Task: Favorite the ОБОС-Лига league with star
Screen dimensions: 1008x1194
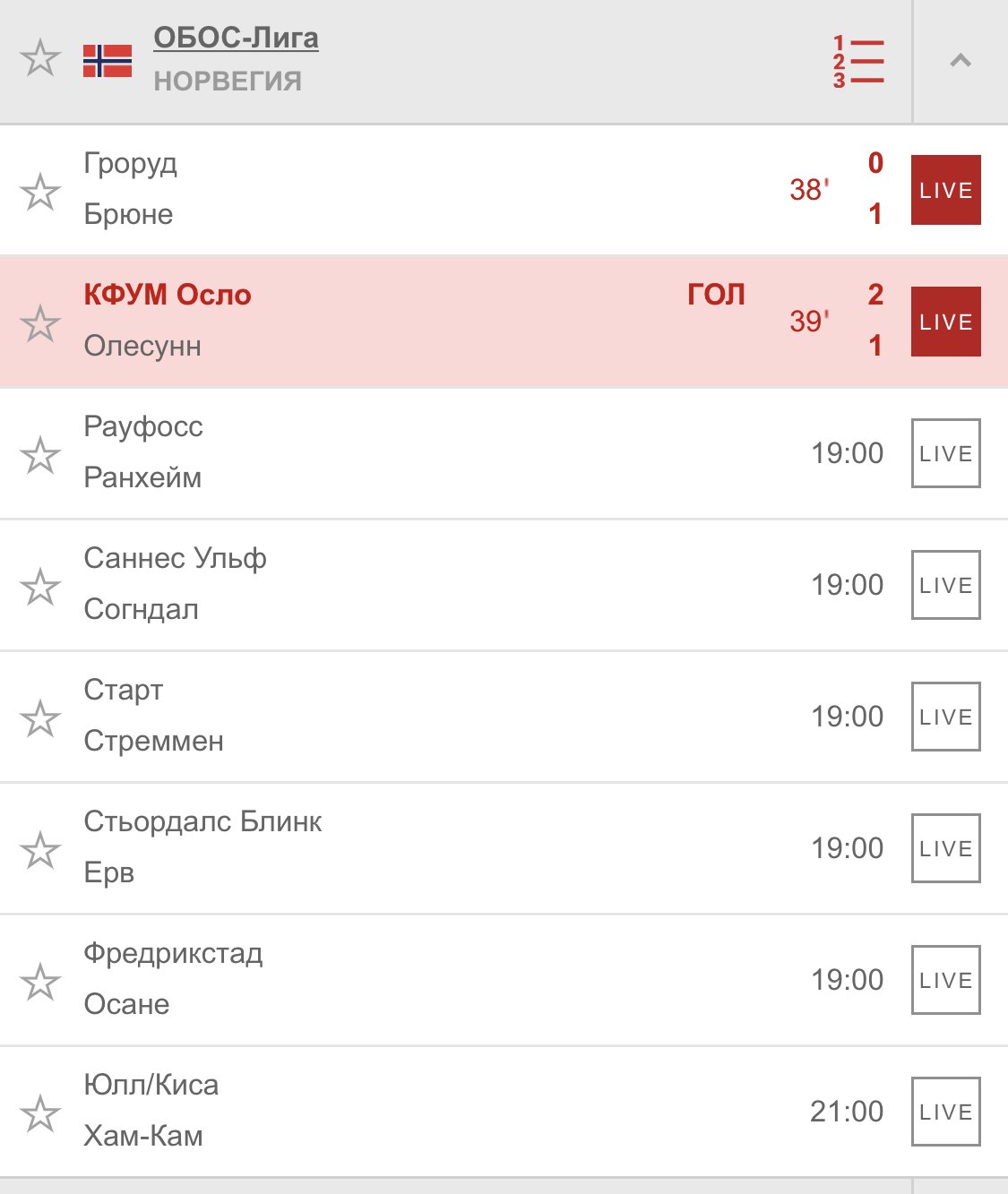Action: (40, 59)
